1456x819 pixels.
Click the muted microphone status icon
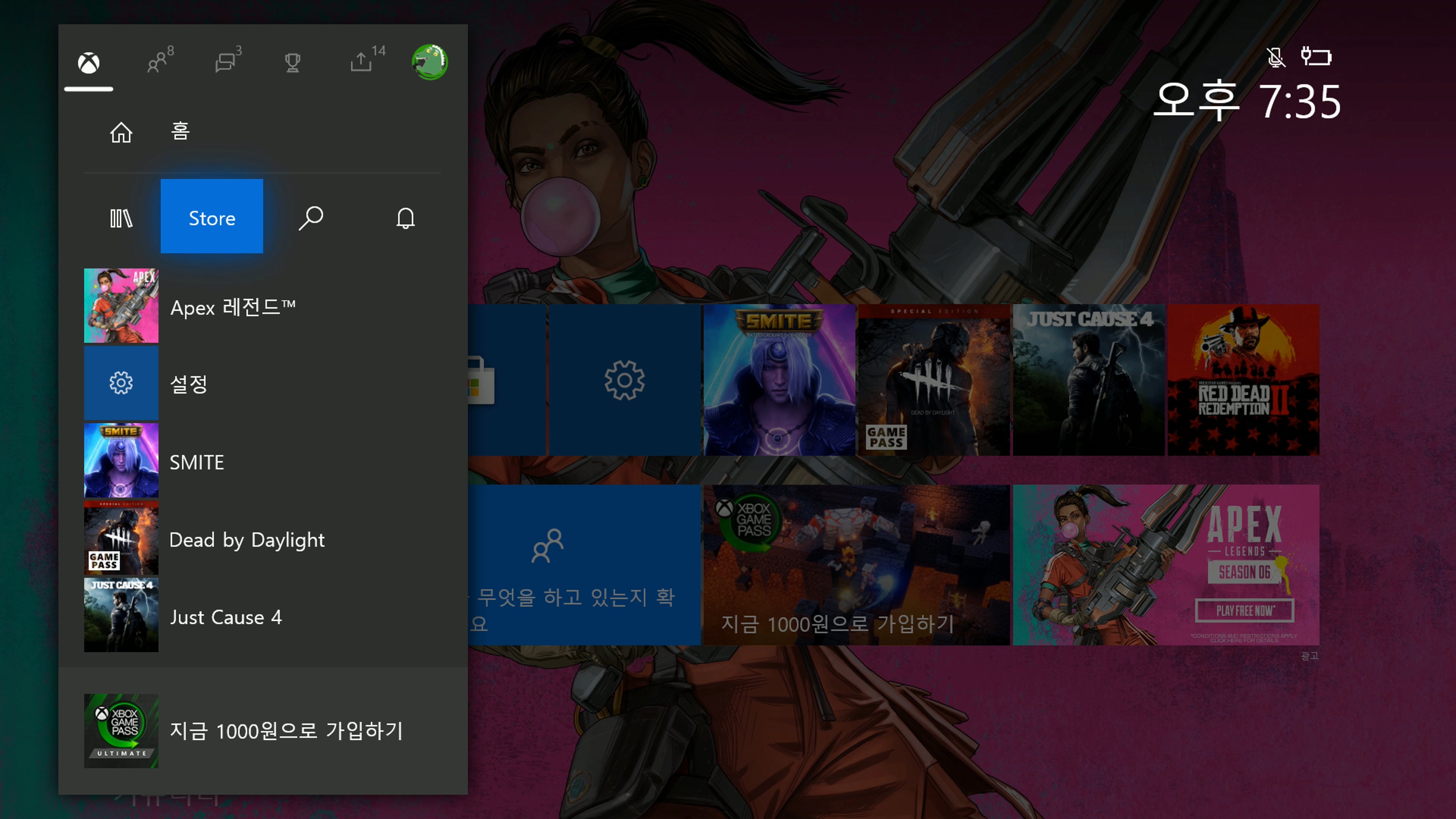pyautogui.click(x=1275, y=57)
